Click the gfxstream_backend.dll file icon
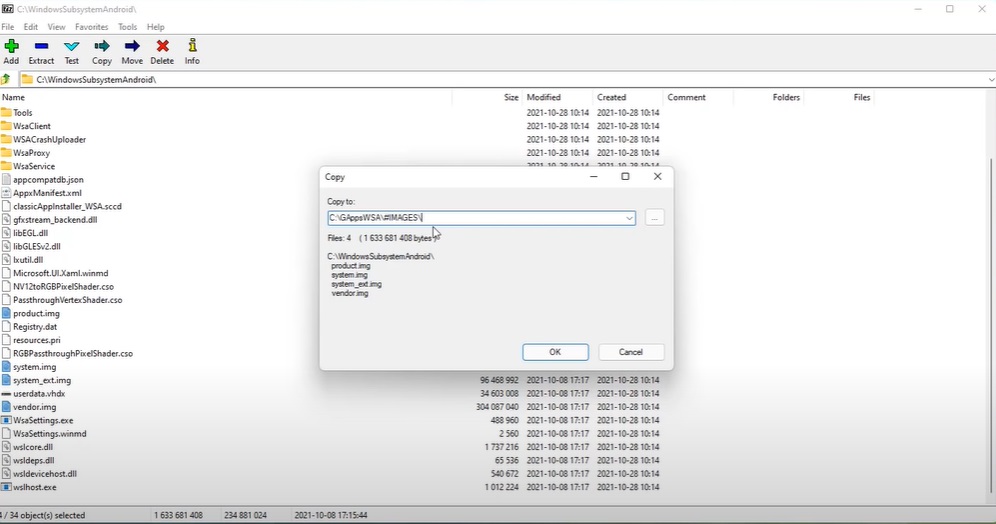Screen dimensions: 996x524 click(6, 220)
